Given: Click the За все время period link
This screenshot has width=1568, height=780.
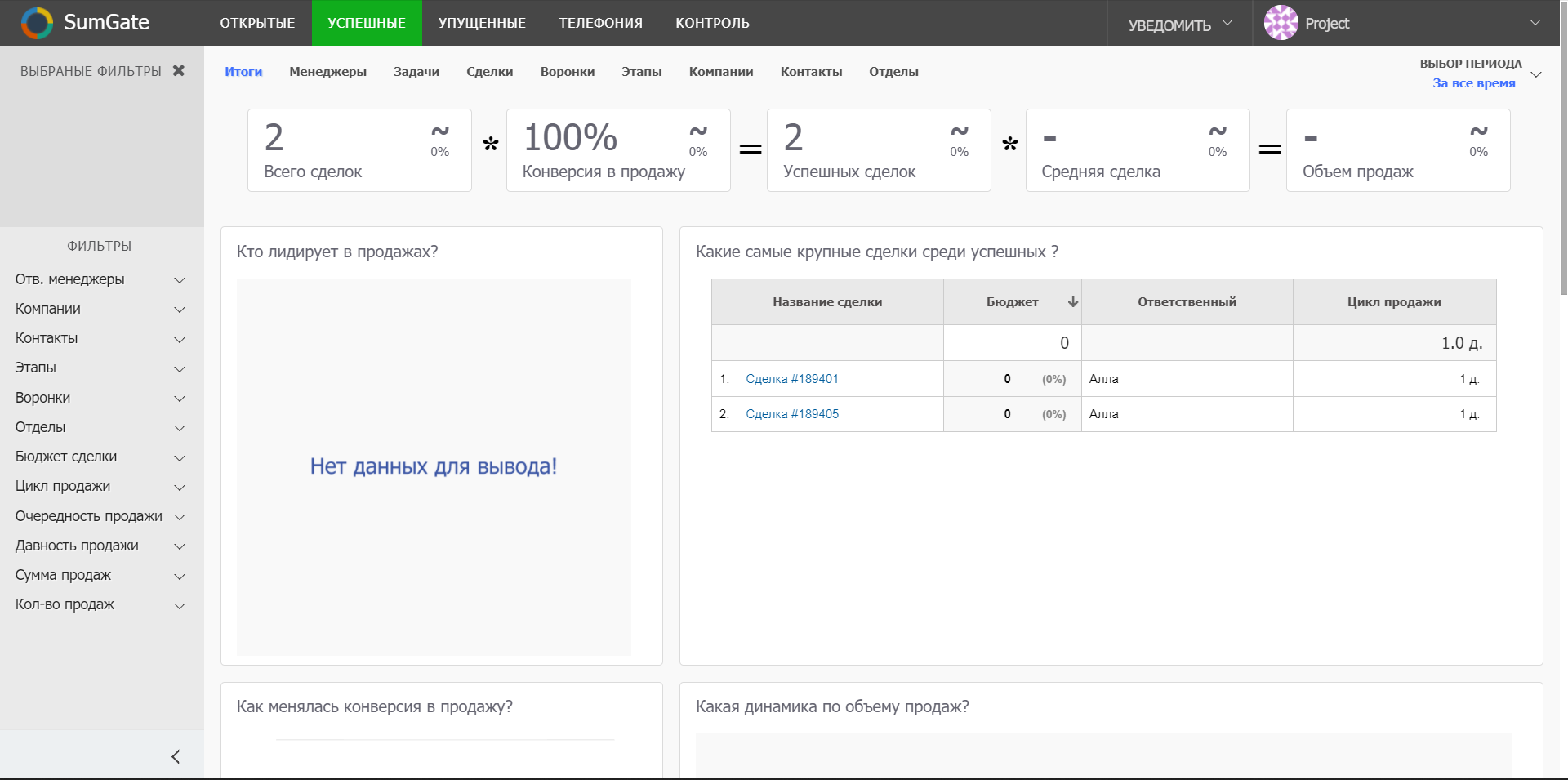Looking at the screenshot, I should tap(1473, 83).
